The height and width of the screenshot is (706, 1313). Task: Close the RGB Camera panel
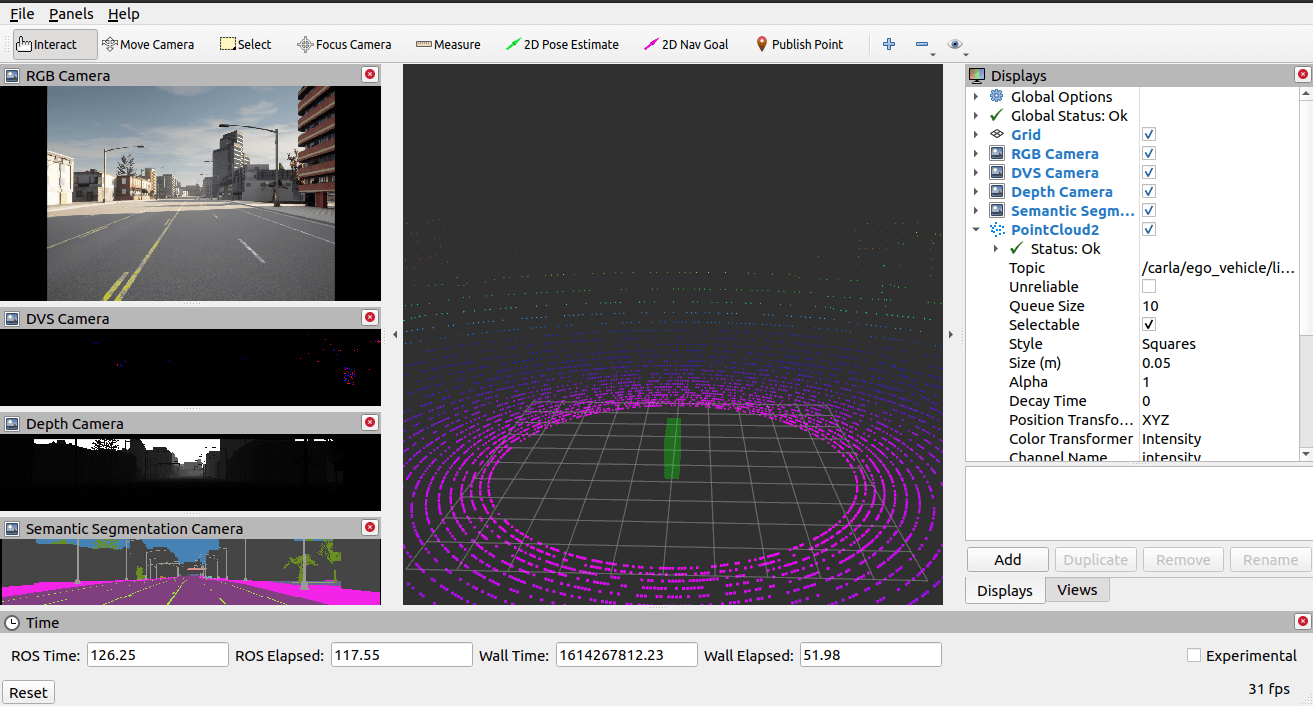pos(370,75)
